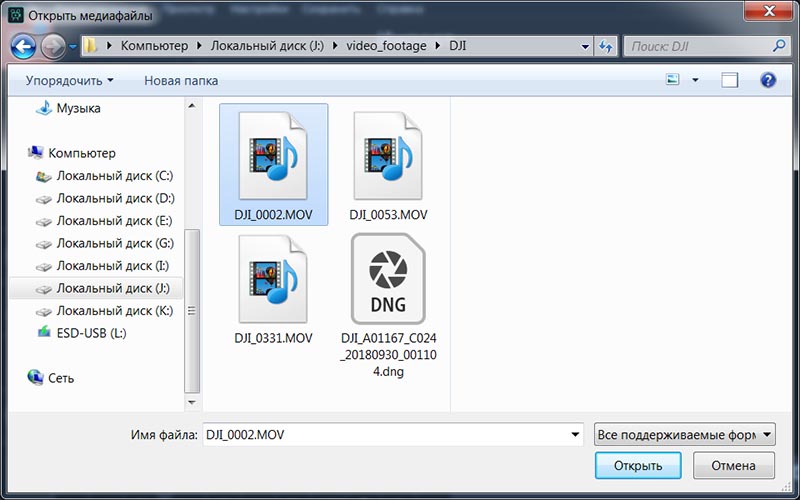This screenshot has height=500, width=800.
Task: Expand the view options arrow
Action: pyautogui.click(x=695, y=80)
